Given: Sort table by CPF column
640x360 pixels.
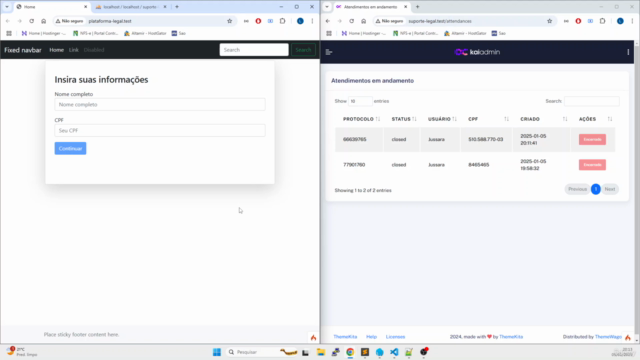Looking at the screenshot, I should pyautogui.click(x=488, y=119).
